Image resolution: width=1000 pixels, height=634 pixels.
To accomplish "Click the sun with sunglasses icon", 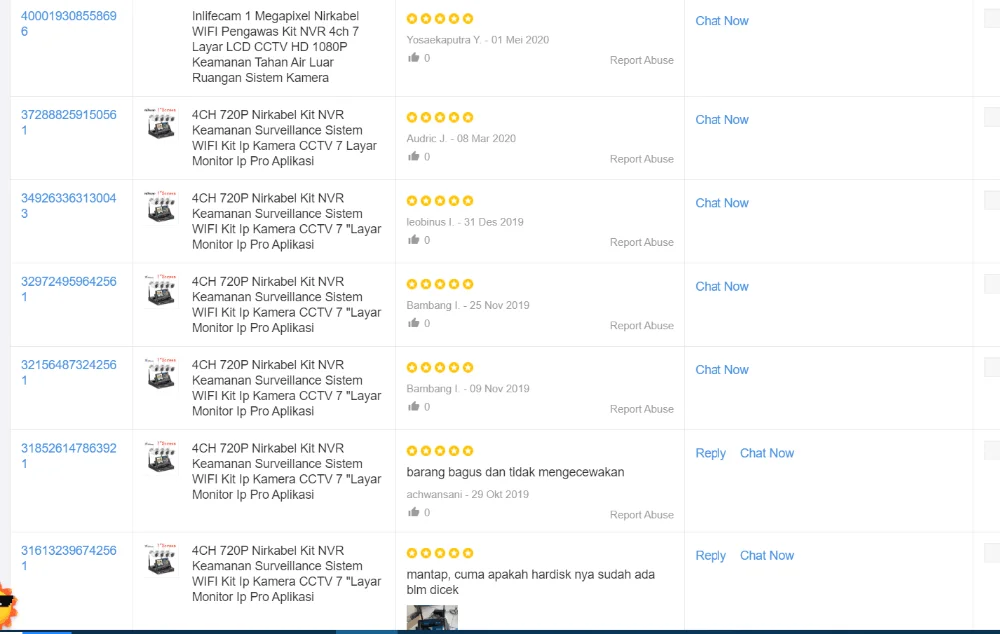I will pos(6,603).
